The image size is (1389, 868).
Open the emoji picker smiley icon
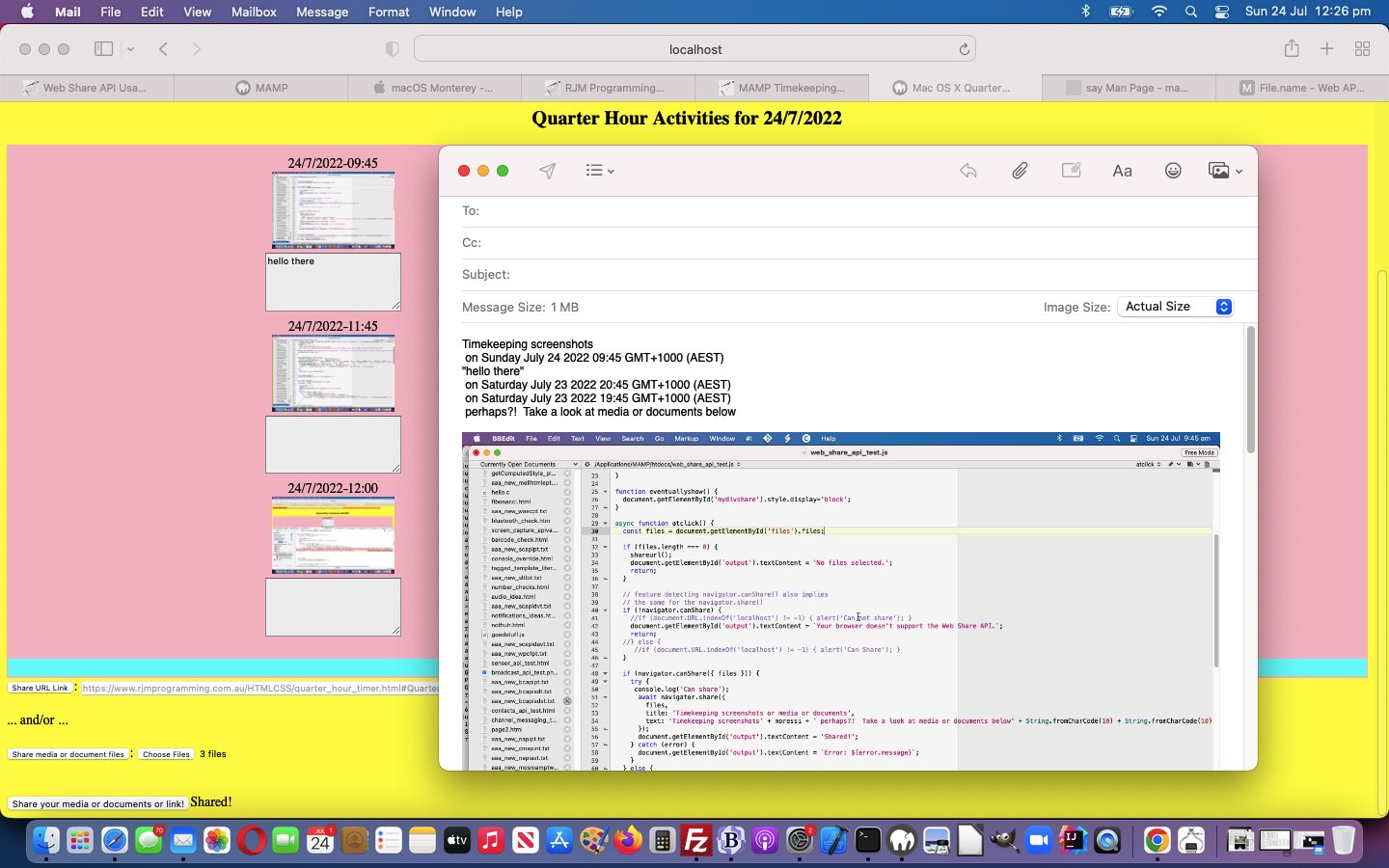[x=1173, y=171]
